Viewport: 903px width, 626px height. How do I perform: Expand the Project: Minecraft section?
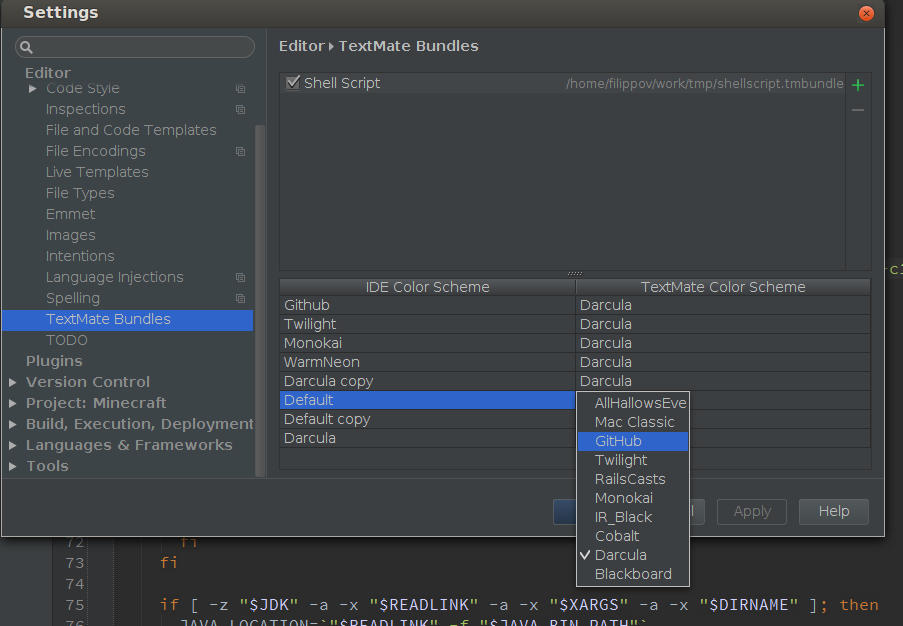(13, 403)
